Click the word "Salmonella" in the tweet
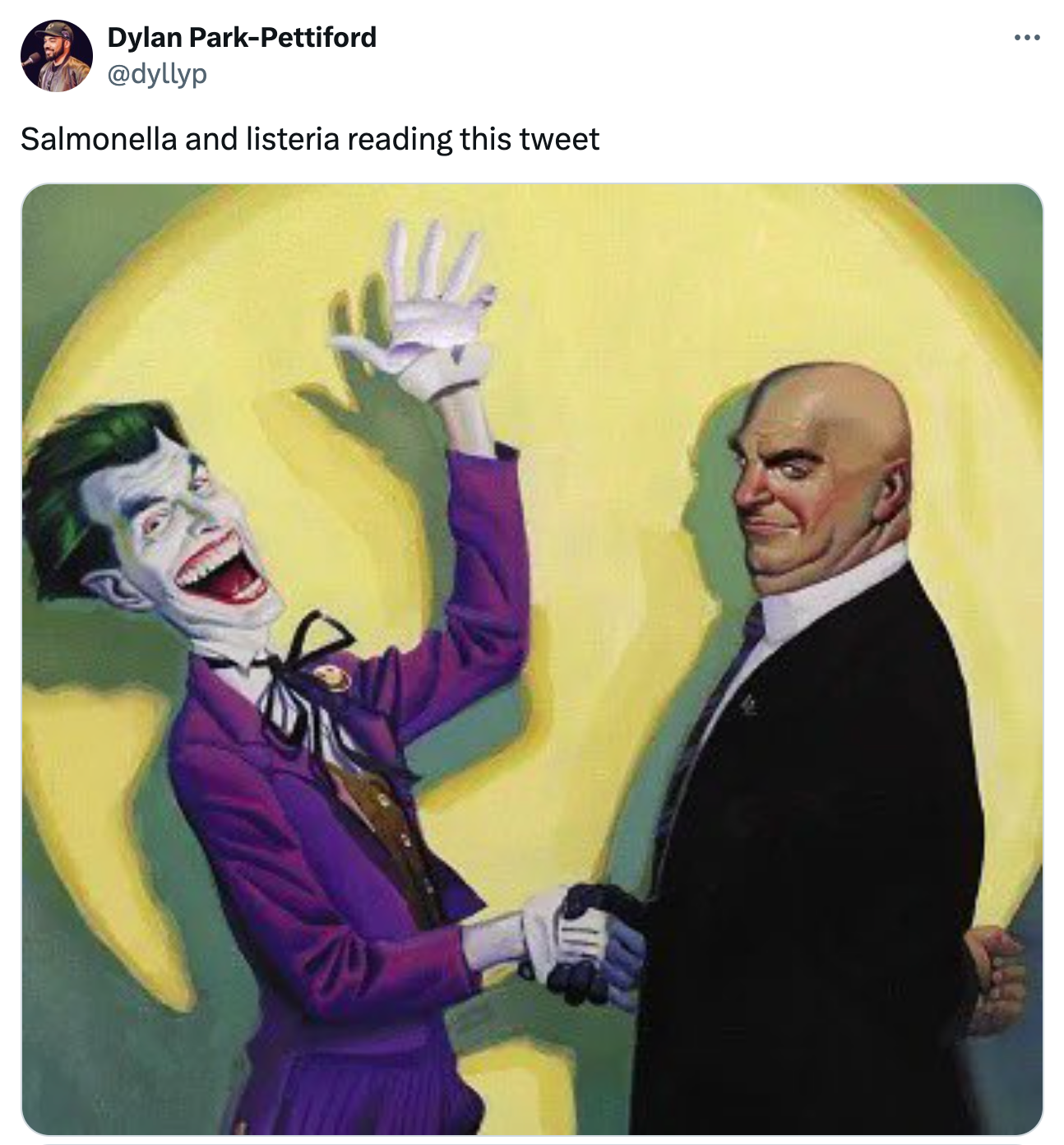 [x=99, y=139]
